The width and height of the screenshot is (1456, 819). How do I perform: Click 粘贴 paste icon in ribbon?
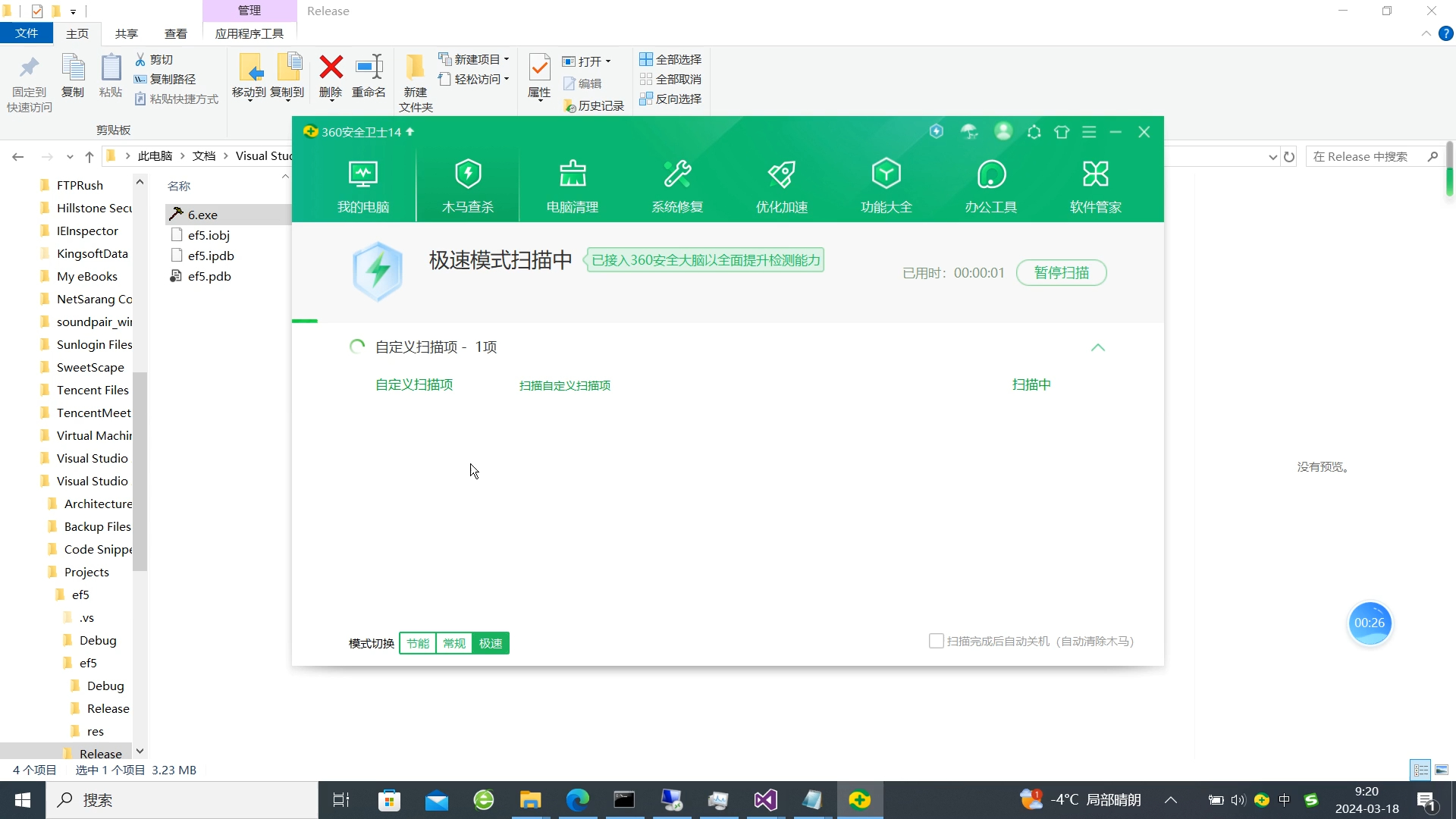111,76
